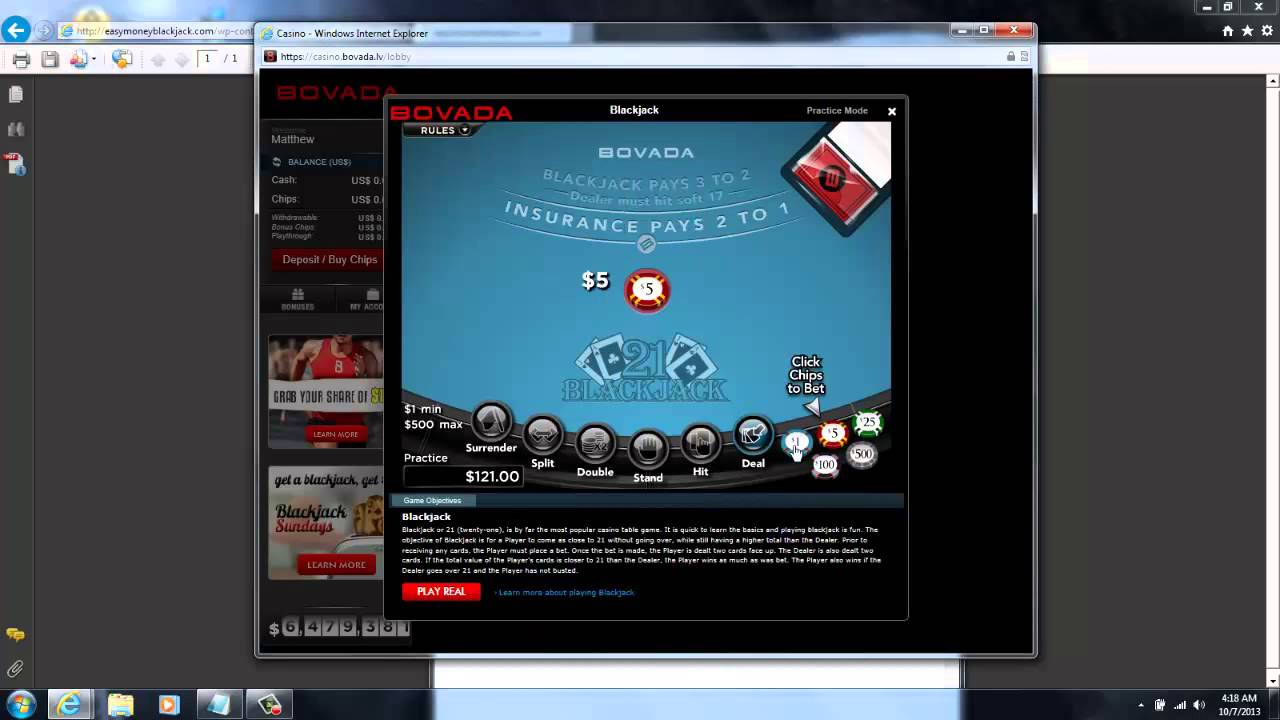1280x720 pixels.
Task: Click the PLAY REAL button
Action: (441, 592)
